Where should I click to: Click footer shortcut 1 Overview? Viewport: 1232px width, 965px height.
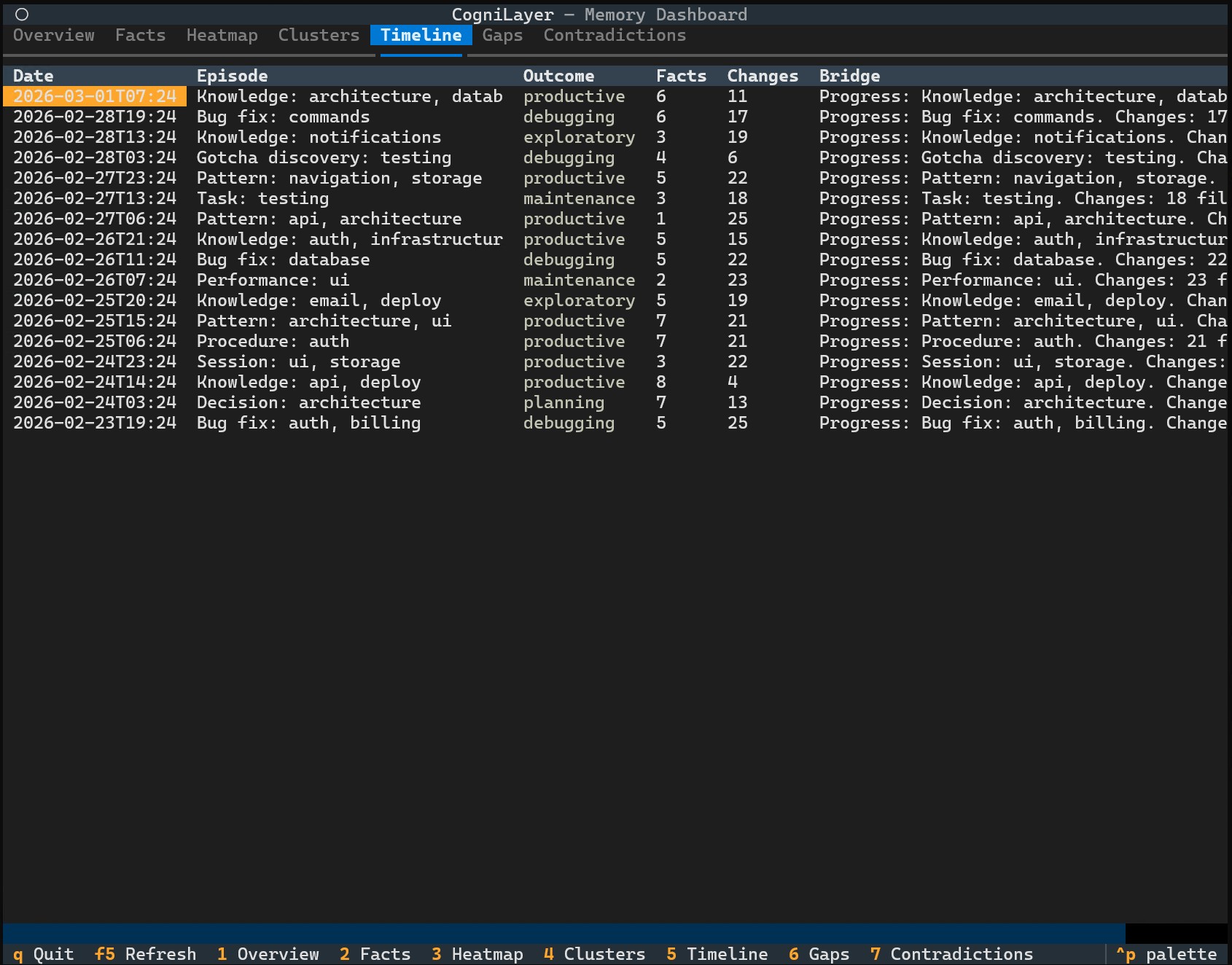coord(268,954)
